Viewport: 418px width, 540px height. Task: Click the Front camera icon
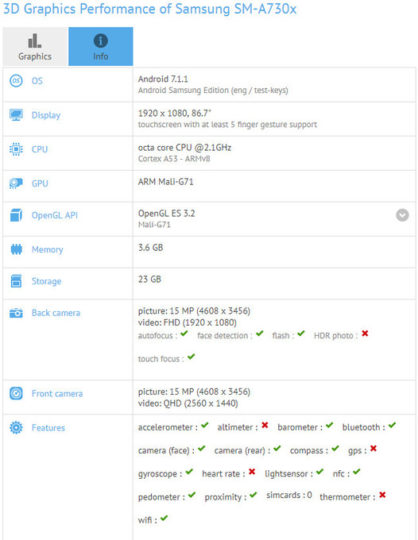coord(16,393)
